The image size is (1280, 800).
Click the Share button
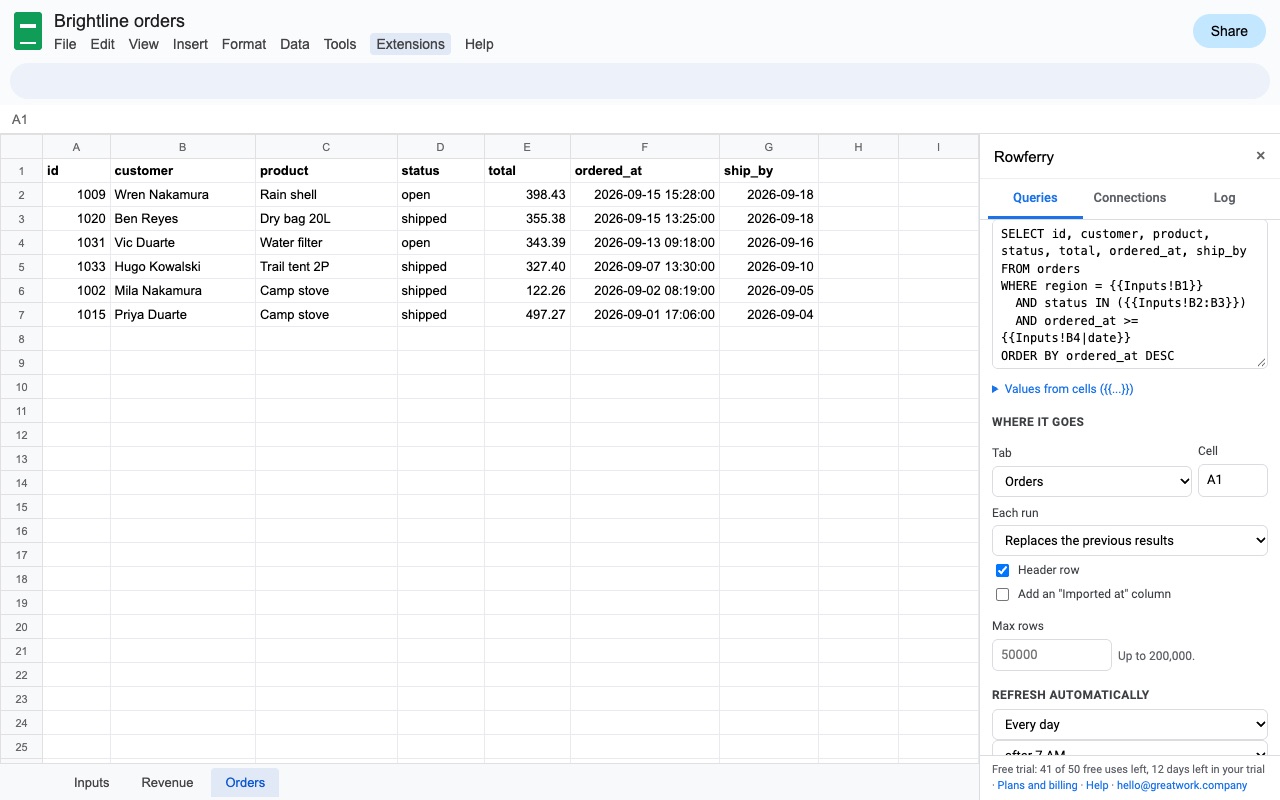pyautogui.click(x=1229, y=31)
